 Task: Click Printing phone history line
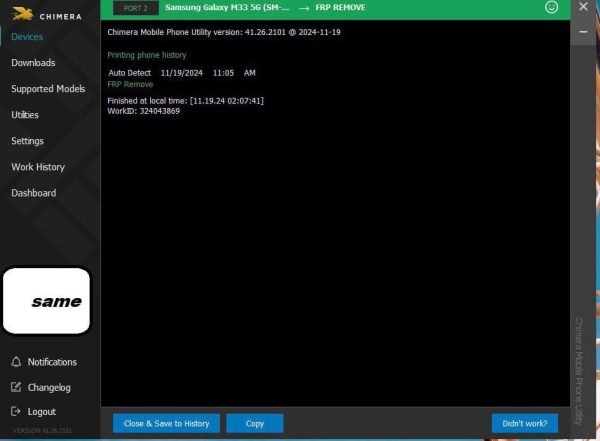pyautogui.click(x=147, y=55)
